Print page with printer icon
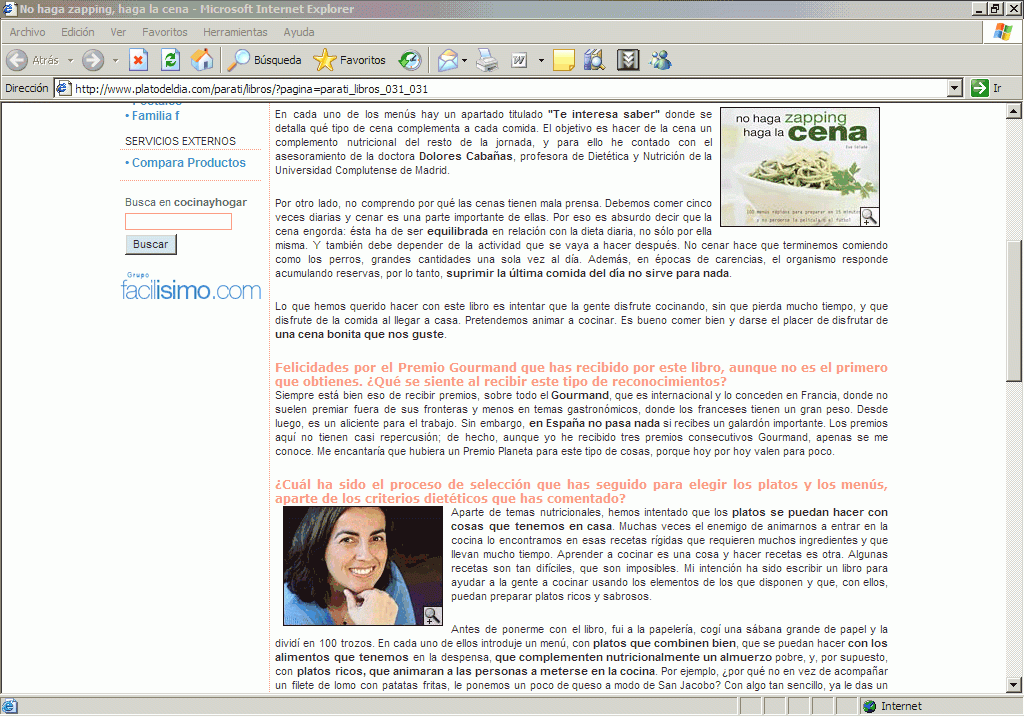The width and height of the screenshot is (1024, 717). (487, 60)
